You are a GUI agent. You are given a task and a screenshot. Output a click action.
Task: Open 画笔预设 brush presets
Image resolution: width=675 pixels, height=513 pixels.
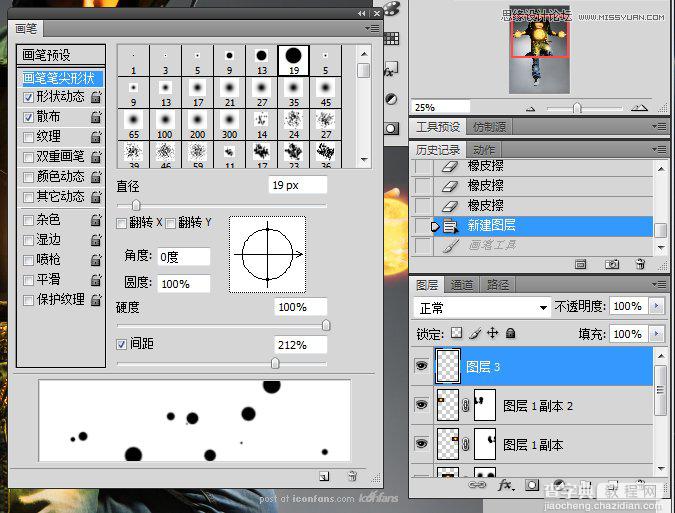[61, 55]
